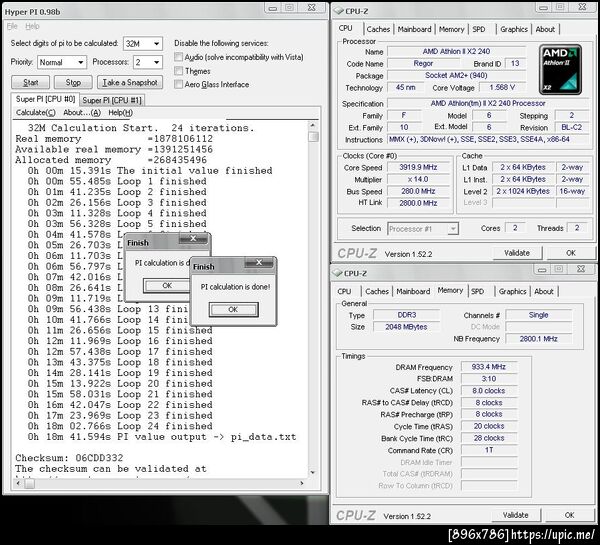Click the Stop button in Hyper PI
600x545 pixels.
[73, 82]
